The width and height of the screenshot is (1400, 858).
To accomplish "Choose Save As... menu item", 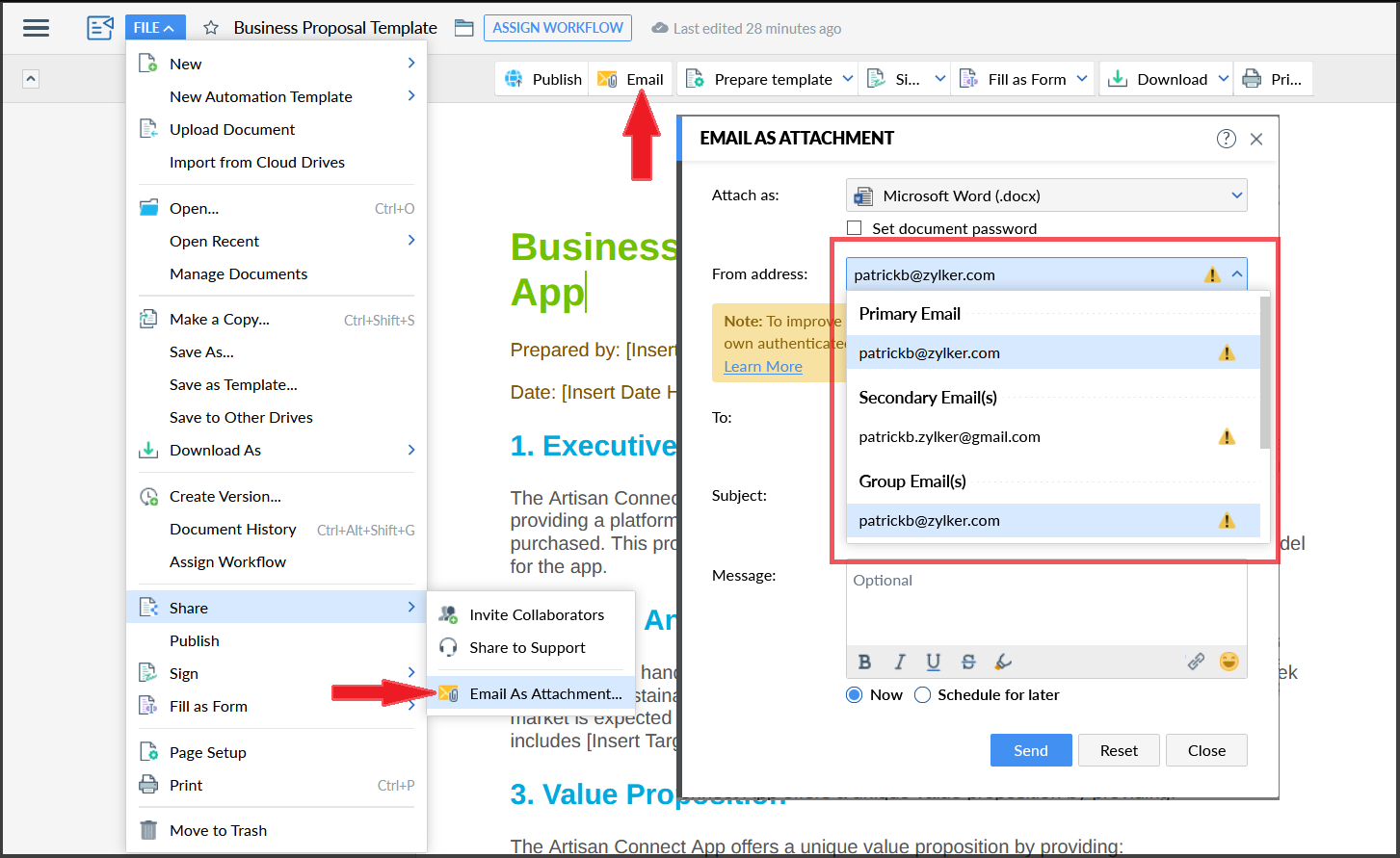I will (277, 351).
